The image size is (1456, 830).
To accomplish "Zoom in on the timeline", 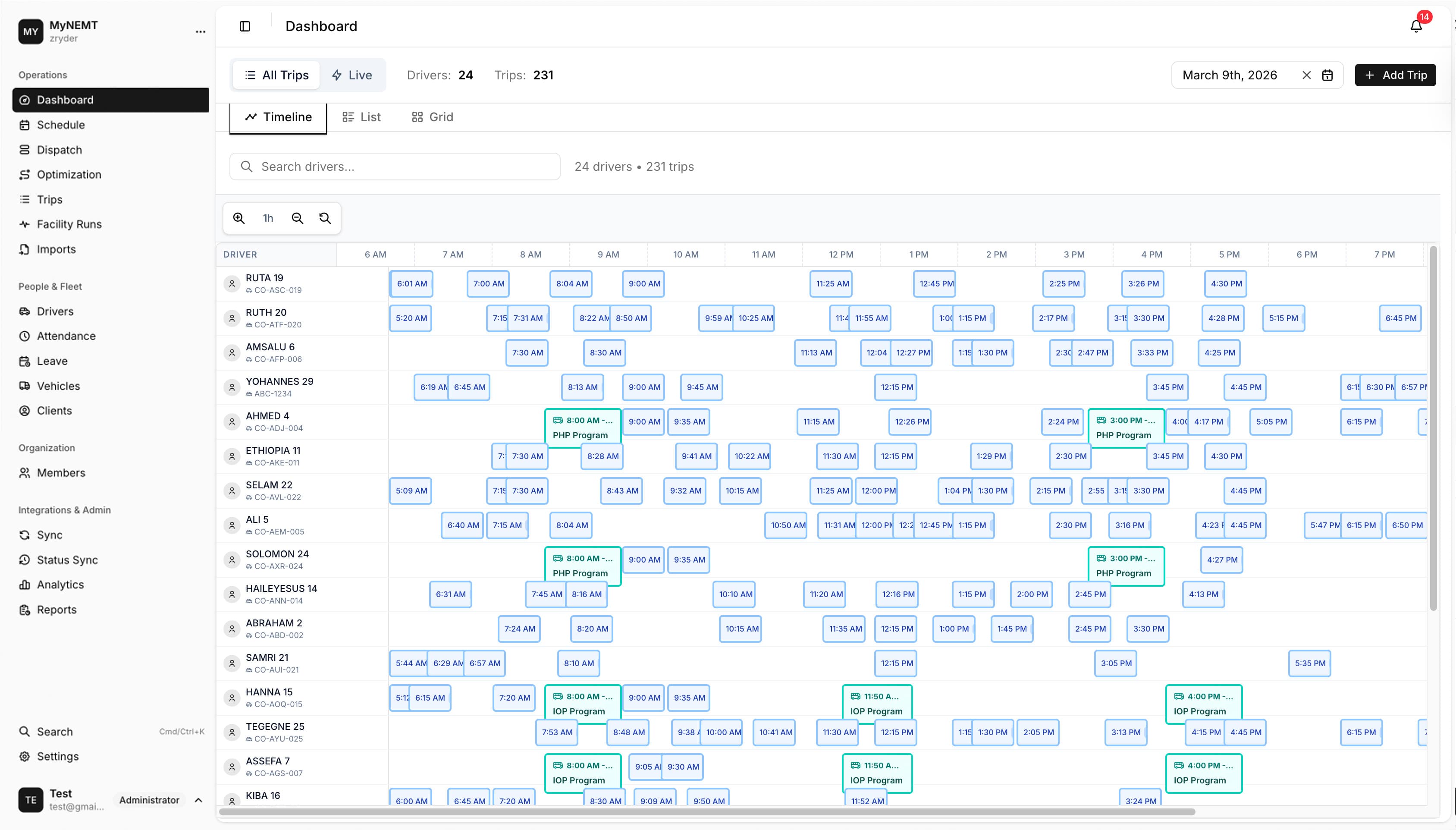I will click(x=239, y=218).
